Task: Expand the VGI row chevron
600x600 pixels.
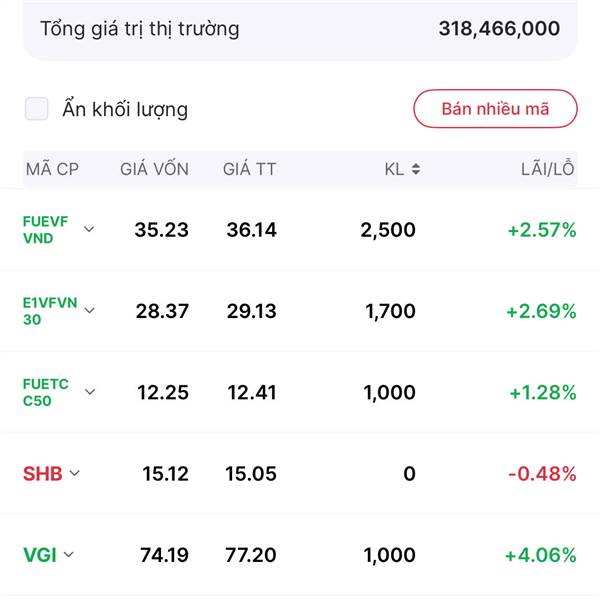Action: (x=68, y=554)
